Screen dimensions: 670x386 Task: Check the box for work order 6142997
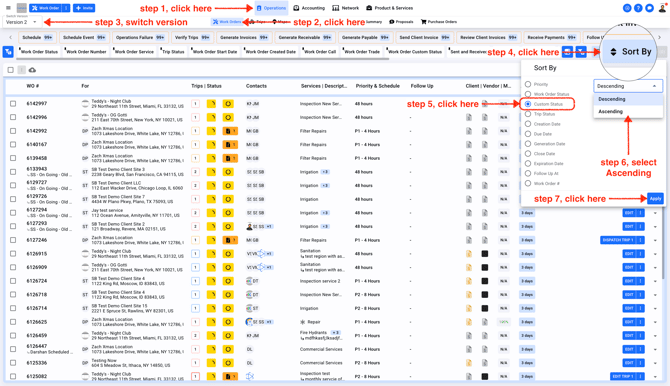tap(13, 104)
